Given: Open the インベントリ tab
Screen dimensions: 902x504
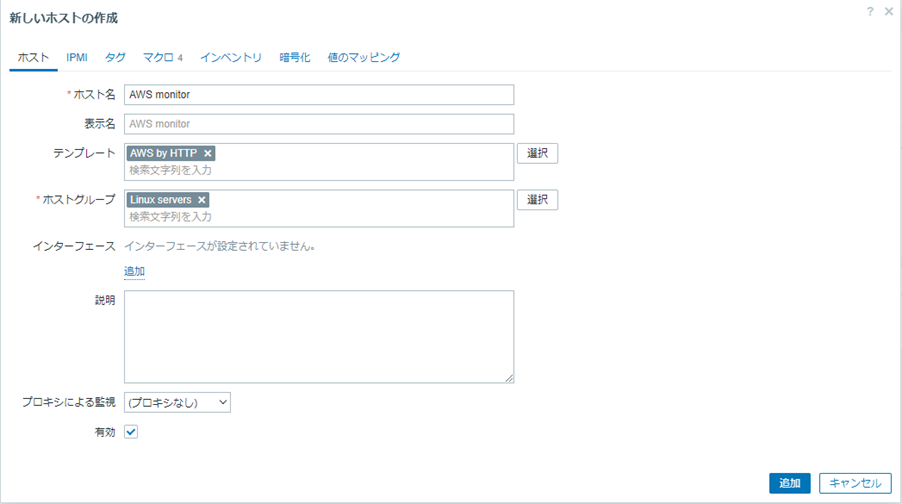Looking at the screenshot, I should coord(231,58).
